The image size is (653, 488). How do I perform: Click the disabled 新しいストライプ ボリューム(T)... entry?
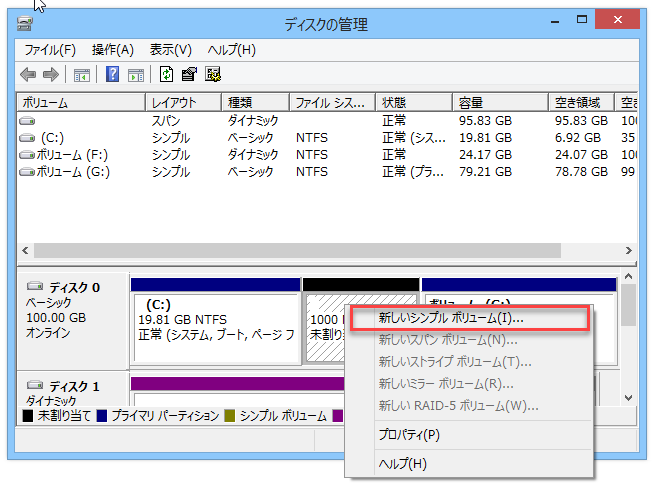(469, 362)
